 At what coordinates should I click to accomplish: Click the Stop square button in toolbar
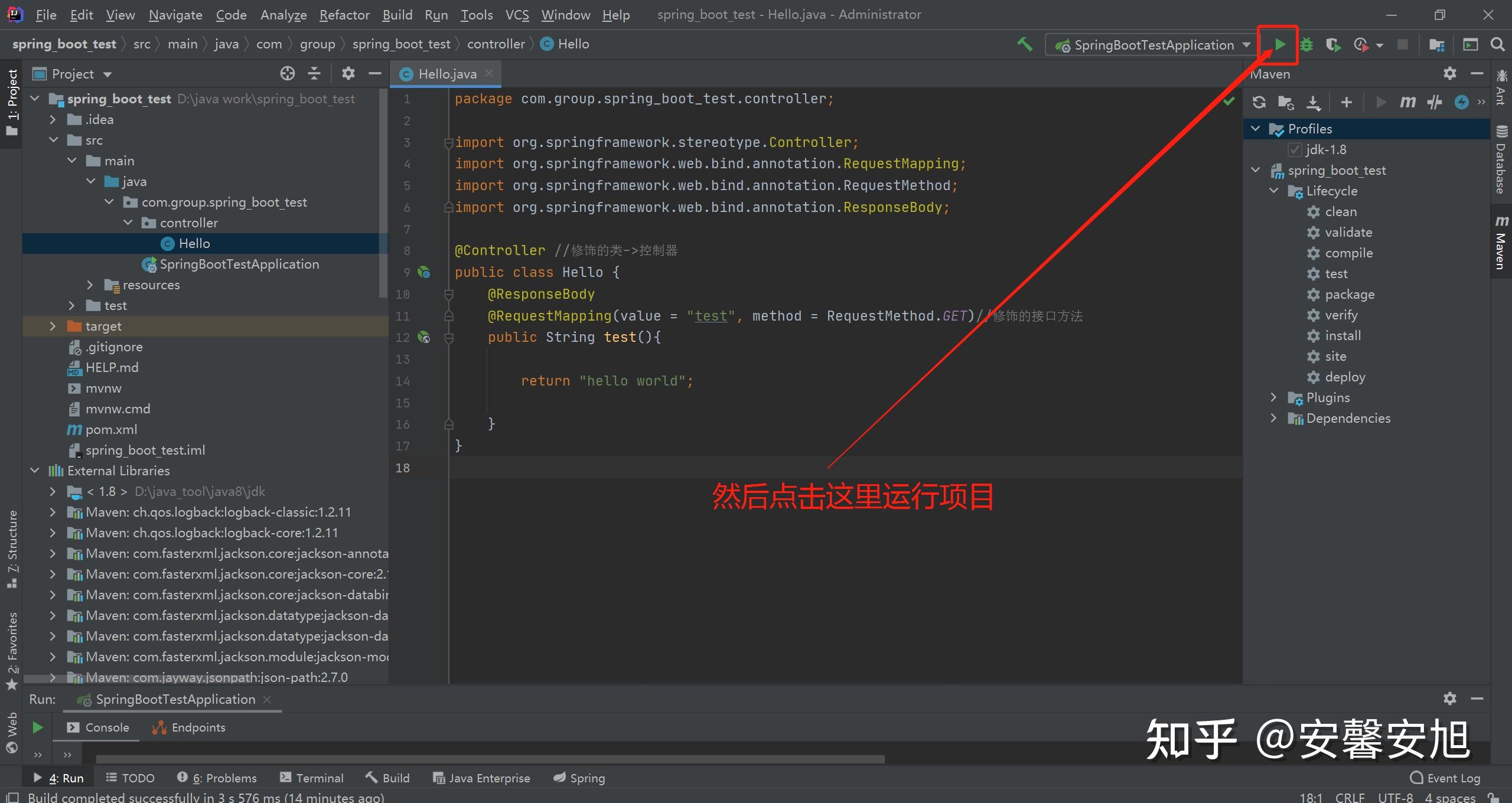(x=1402, y=44)
